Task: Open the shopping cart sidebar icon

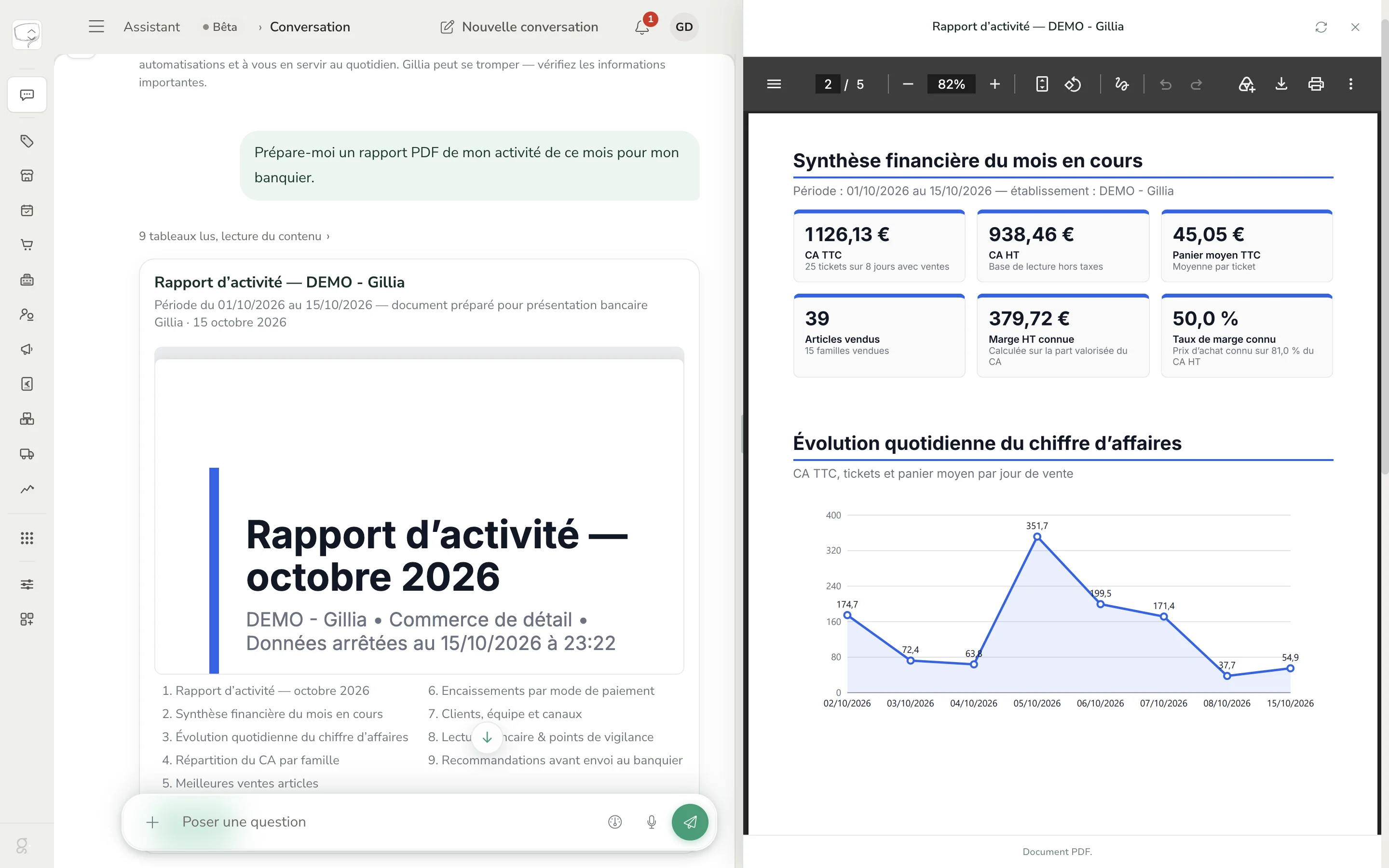Action: tap(27, 245)
